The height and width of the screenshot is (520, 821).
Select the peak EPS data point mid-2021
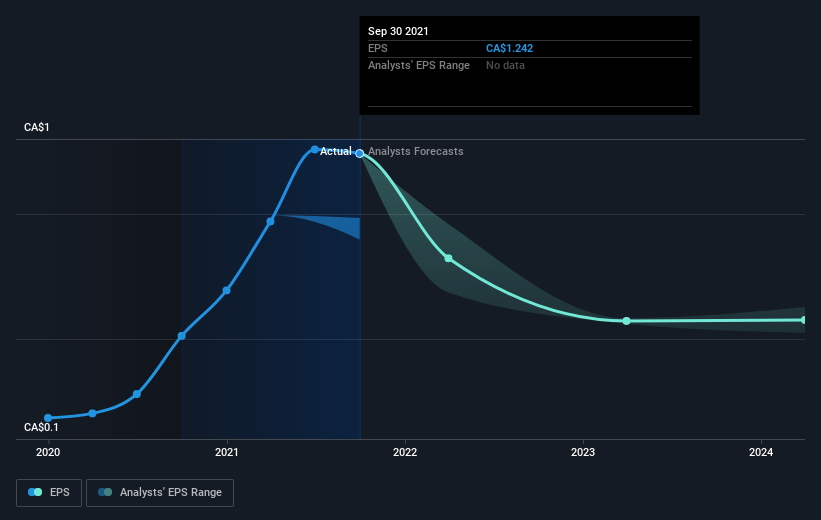pos(315,150)
